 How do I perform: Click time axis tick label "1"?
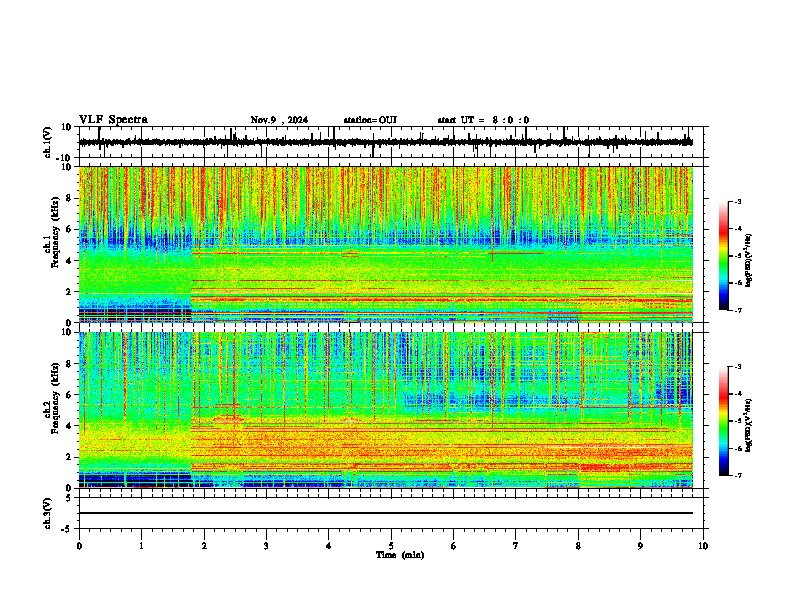141,546
